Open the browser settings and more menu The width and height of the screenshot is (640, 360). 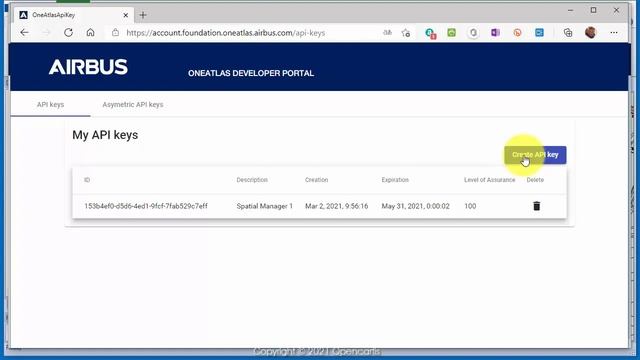(614, 33)
